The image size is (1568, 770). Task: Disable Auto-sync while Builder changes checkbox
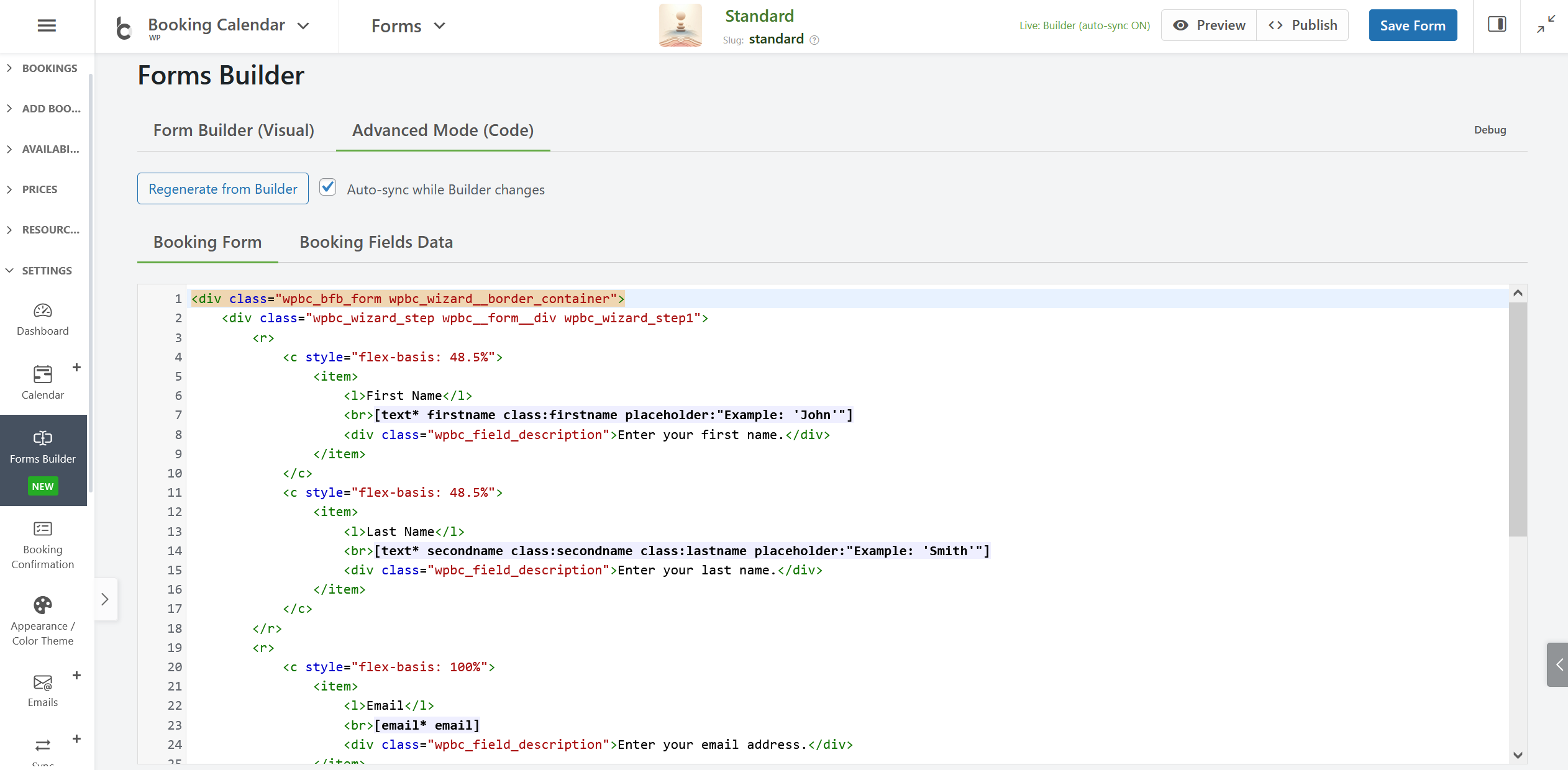(328, 188)
